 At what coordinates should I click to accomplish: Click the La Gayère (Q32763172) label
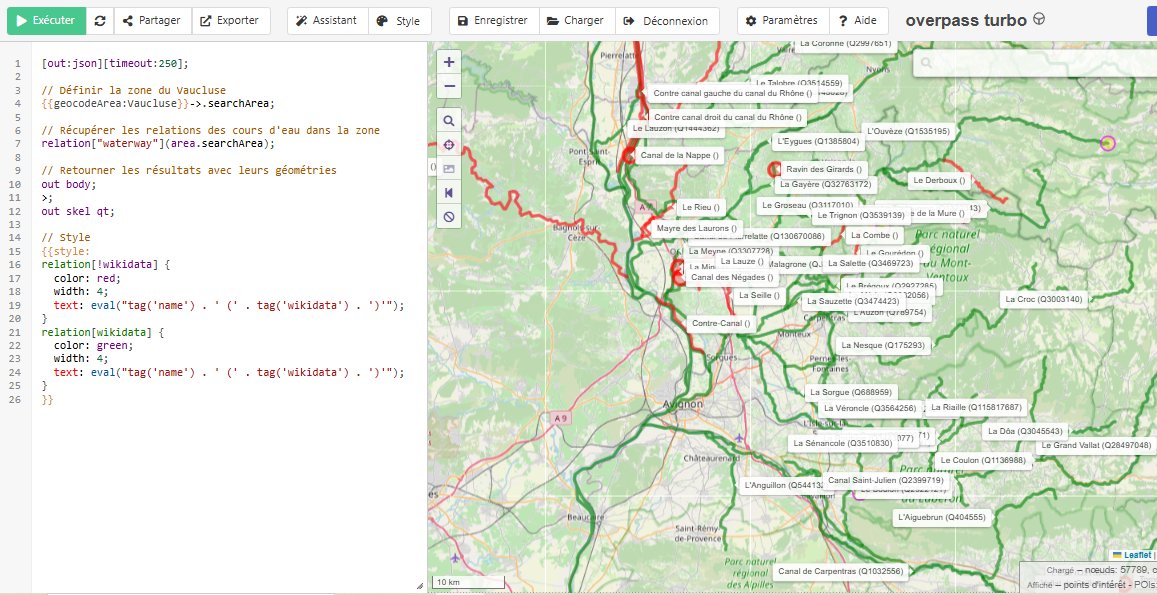tap(825, 185)
